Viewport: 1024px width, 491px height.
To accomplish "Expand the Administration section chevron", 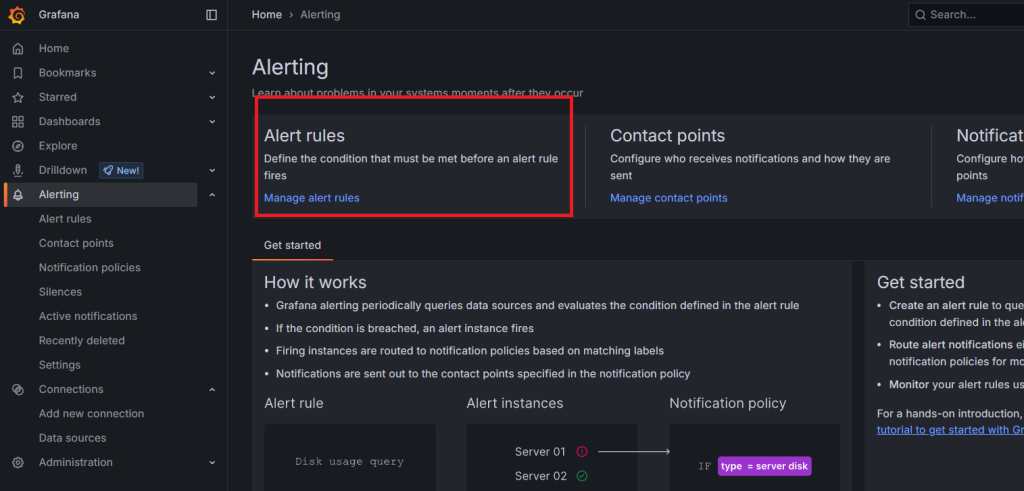I will click(x=212, y=462).
